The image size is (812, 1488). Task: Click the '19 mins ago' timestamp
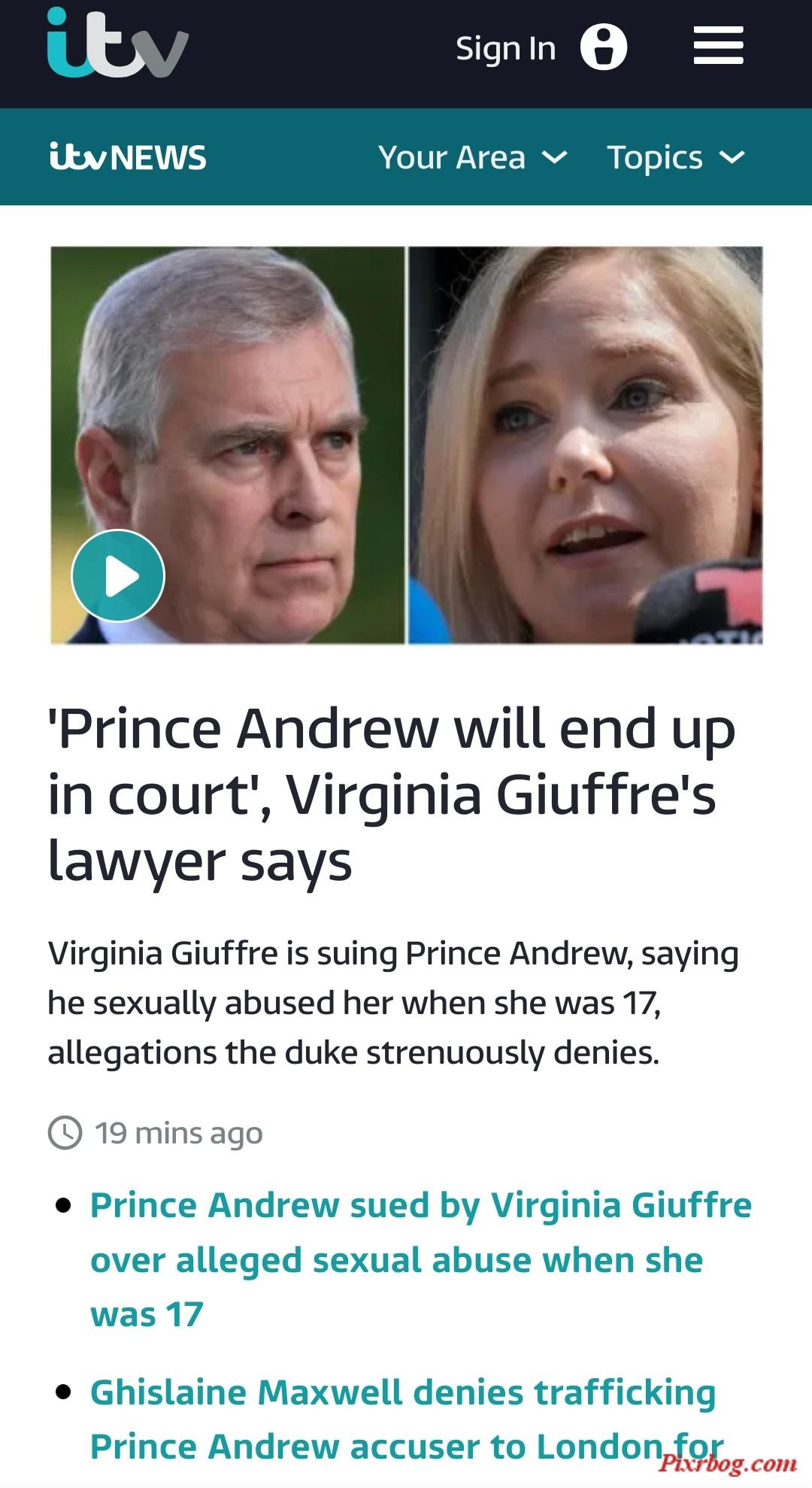pos(179,1133)
